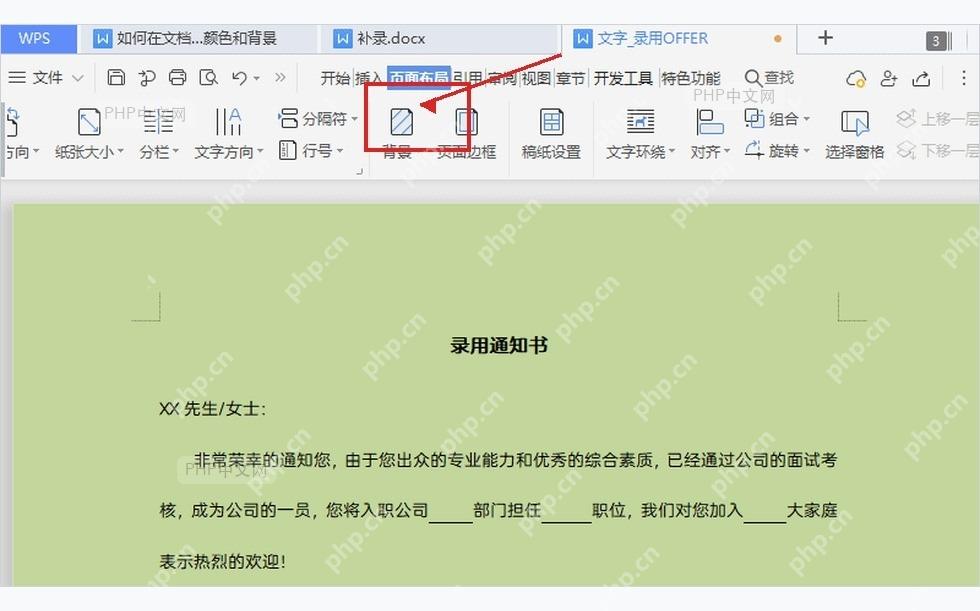980x611 pixels.
Task: Open the 旋转 rotate dropdown
Action: (777, 151)
